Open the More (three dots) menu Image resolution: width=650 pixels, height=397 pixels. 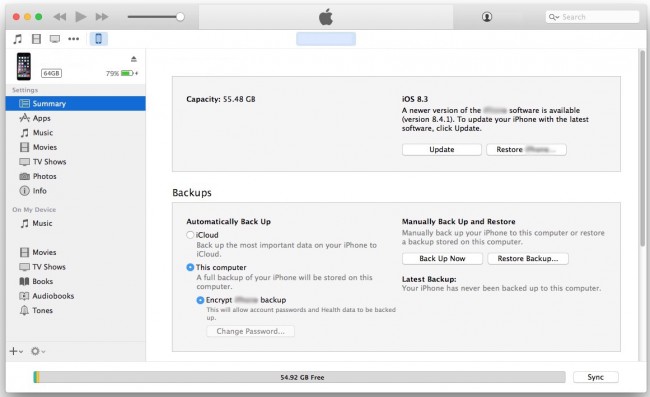[74, 39]
